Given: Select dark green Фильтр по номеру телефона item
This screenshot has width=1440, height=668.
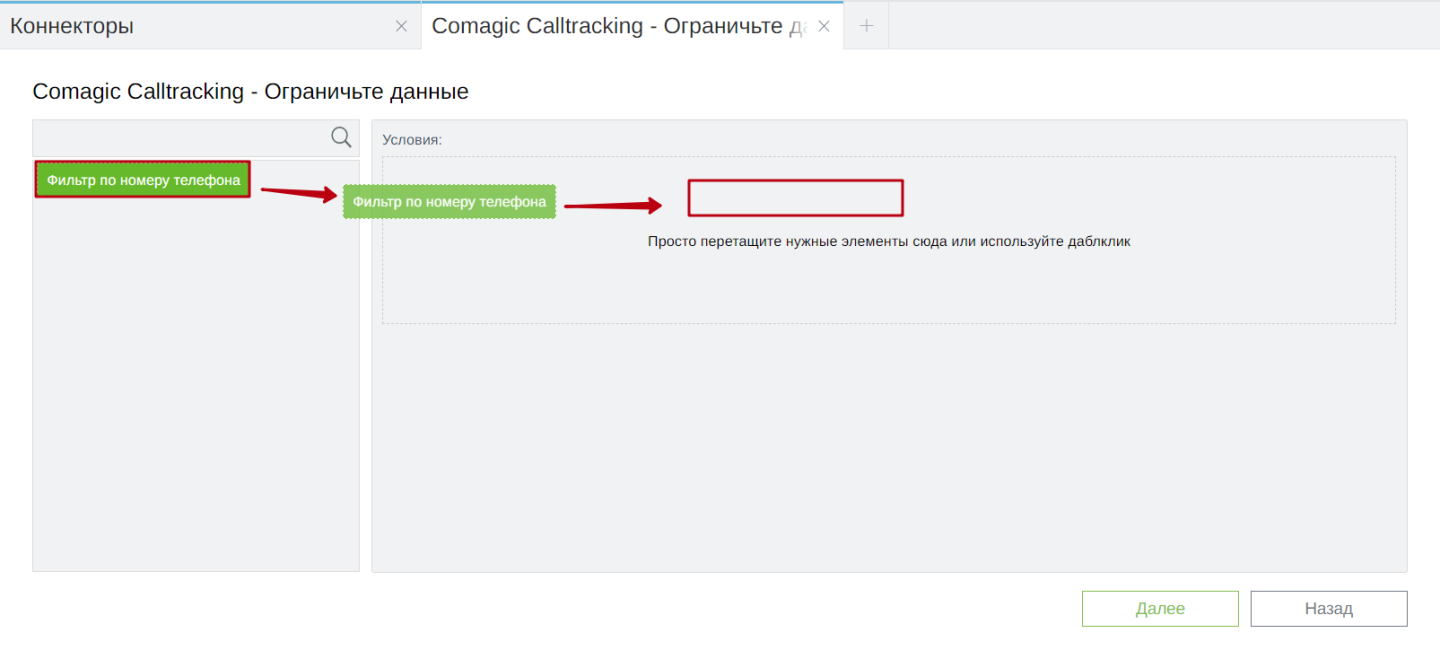Looking at the screenshot, I should pos(143,180).
